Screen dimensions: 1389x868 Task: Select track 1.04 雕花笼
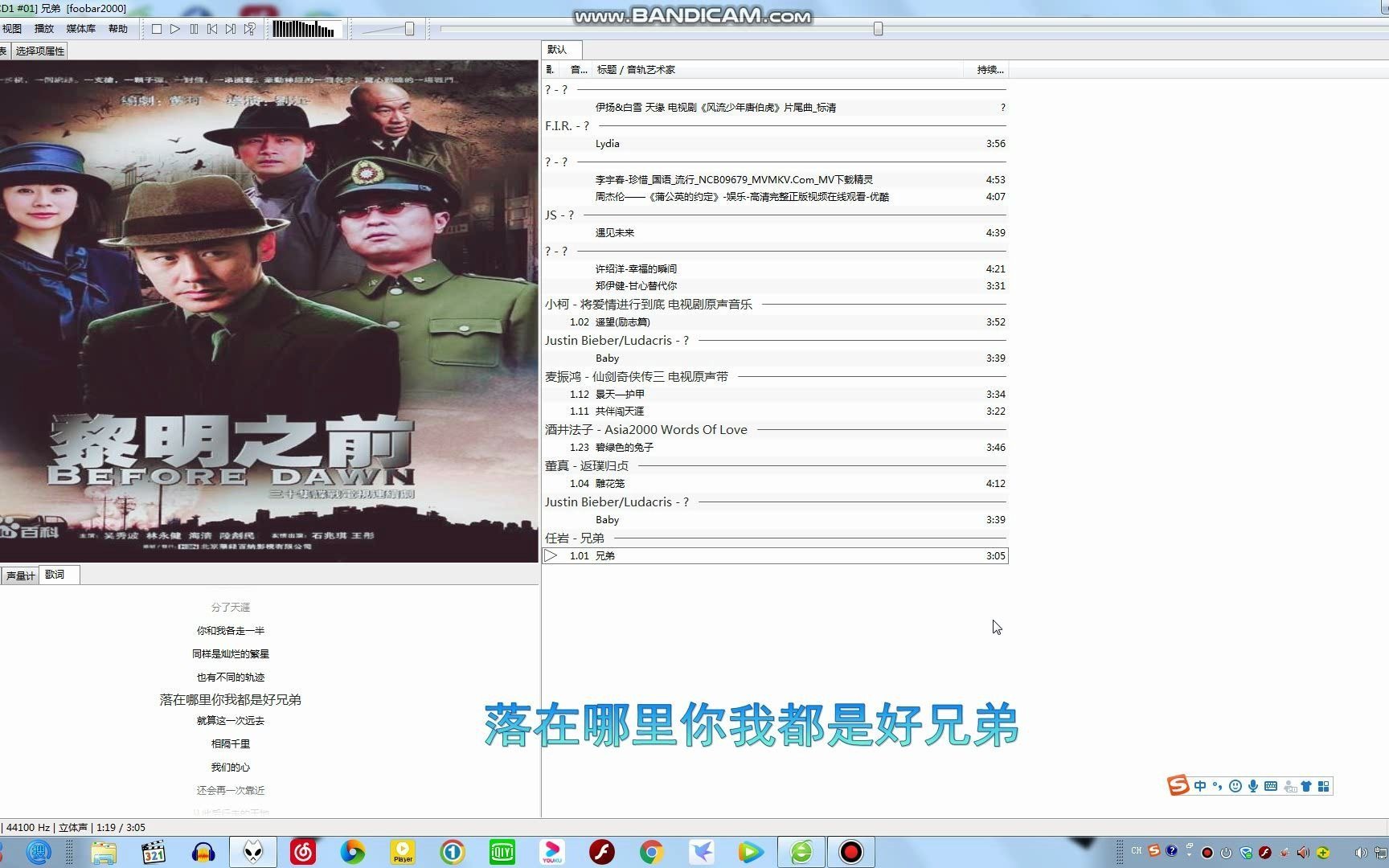[x=775, y=484]
